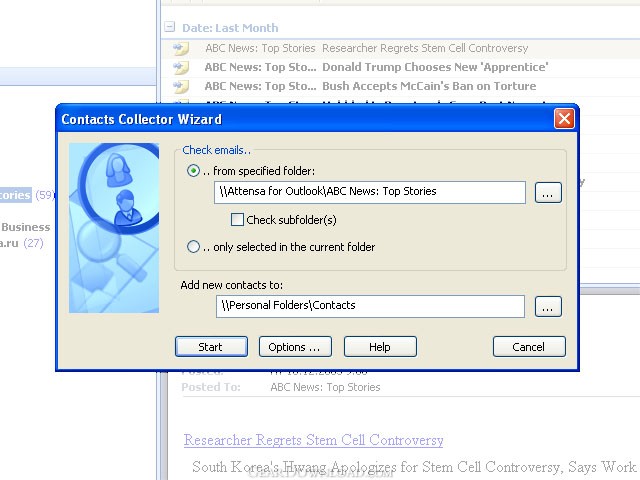Click the Posted To value ABC News: Top Stories
640x480 pixels.
(325, 387)
